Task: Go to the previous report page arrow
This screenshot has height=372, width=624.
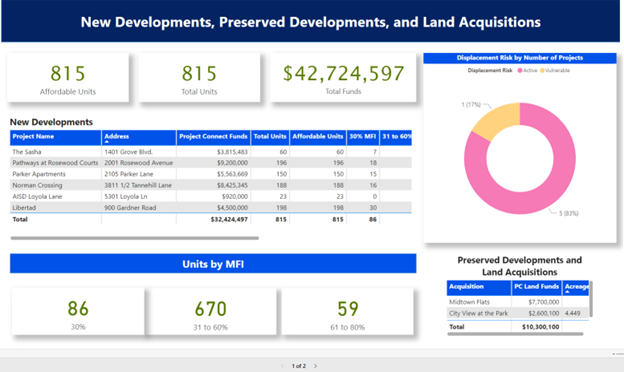Action: pos(283,366)
